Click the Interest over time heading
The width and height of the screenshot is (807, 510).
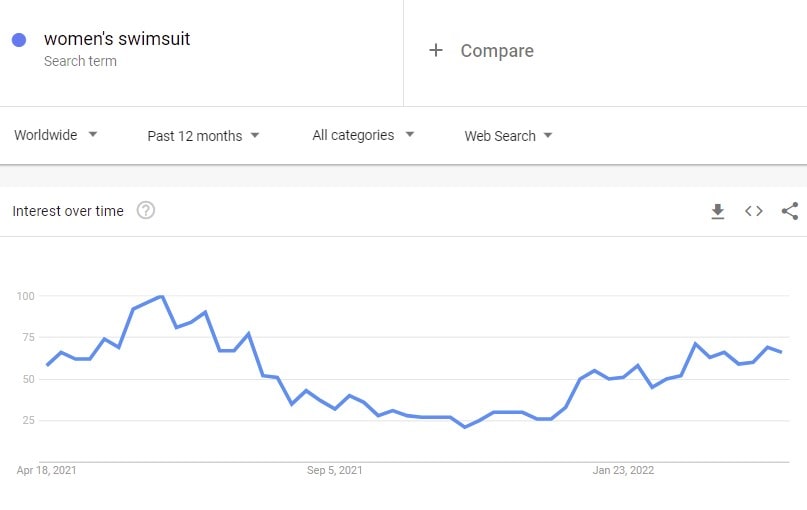(x=68, y=211)
